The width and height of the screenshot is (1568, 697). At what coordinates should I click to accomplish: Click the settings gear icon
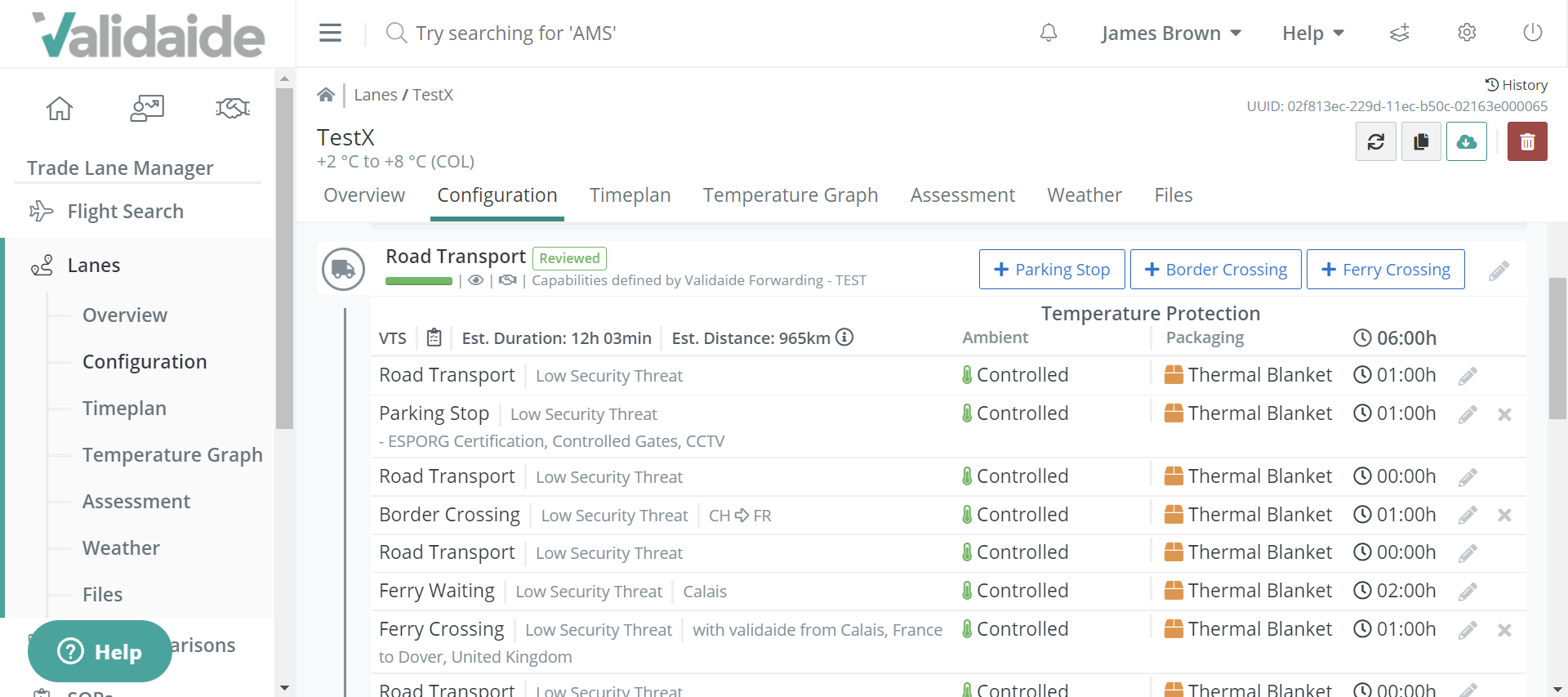[1467, 33]
